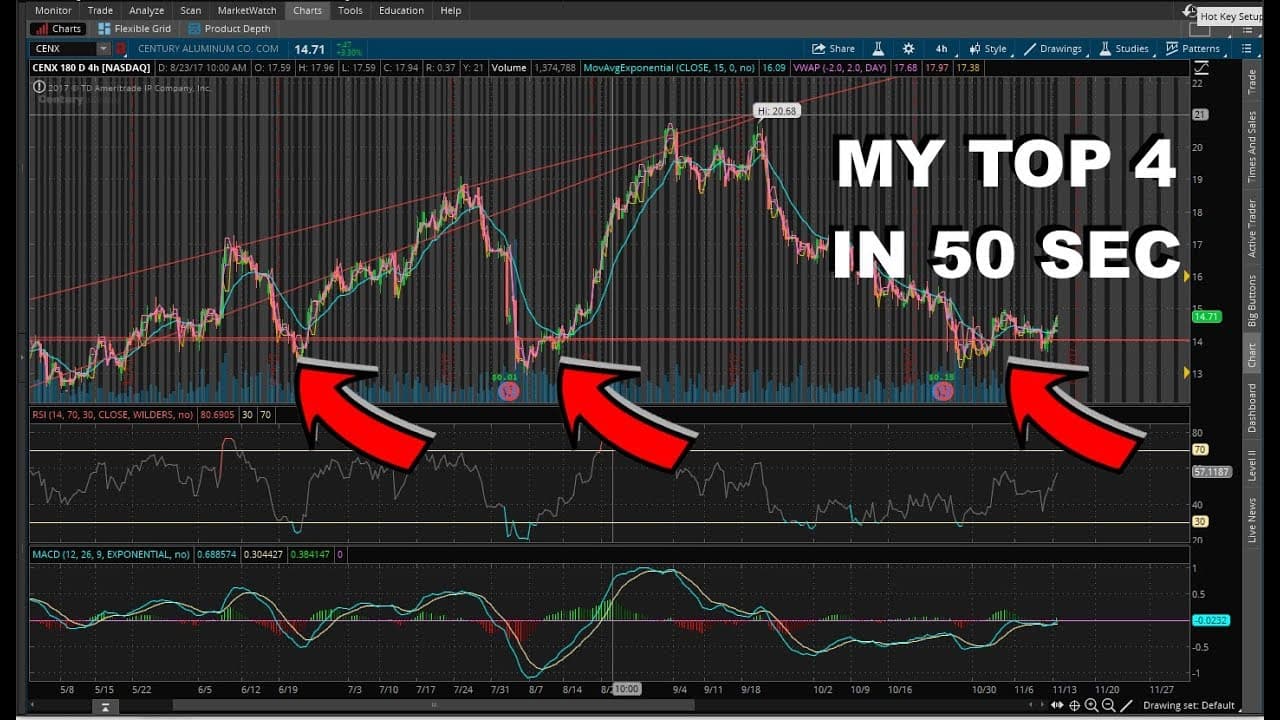
Task: Open the Active Trader side tab
Action: (x=1251, y=228)
